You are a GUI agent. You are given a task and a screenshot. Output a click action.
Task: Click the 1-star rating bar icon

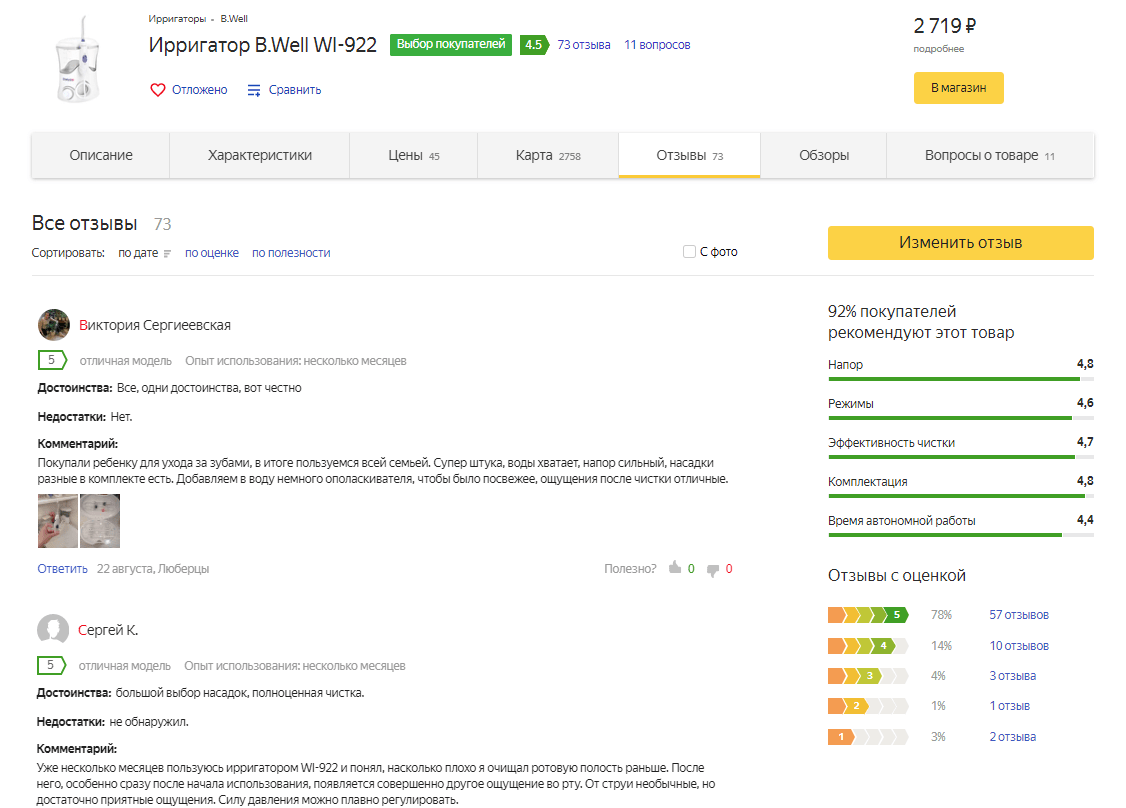click(868, 737)
